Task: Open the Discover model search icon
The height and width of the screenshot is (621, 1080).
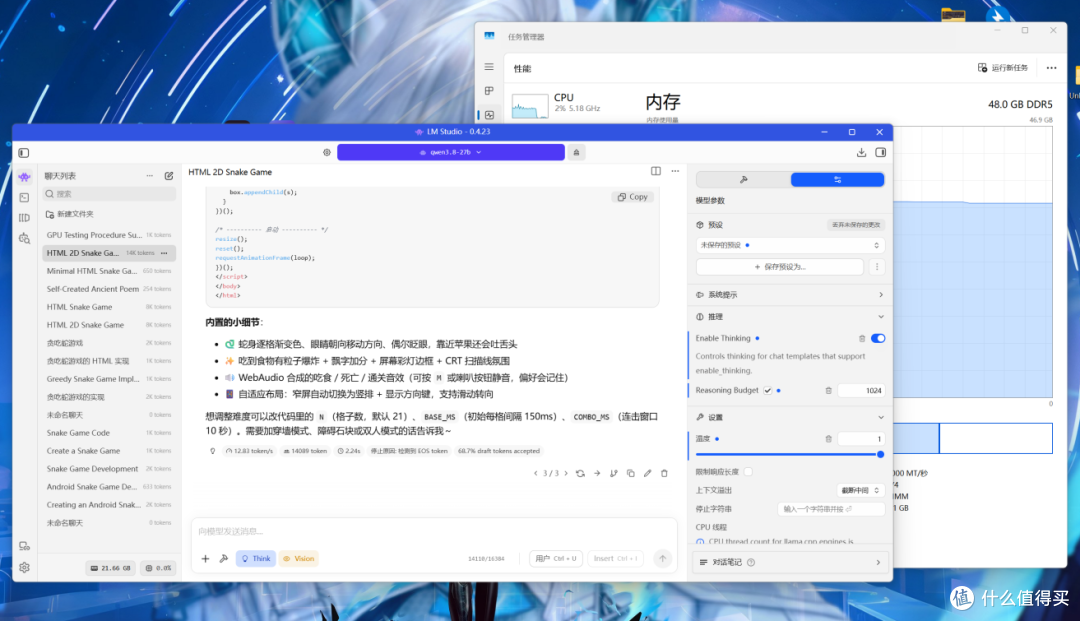Action: (24, 238)
